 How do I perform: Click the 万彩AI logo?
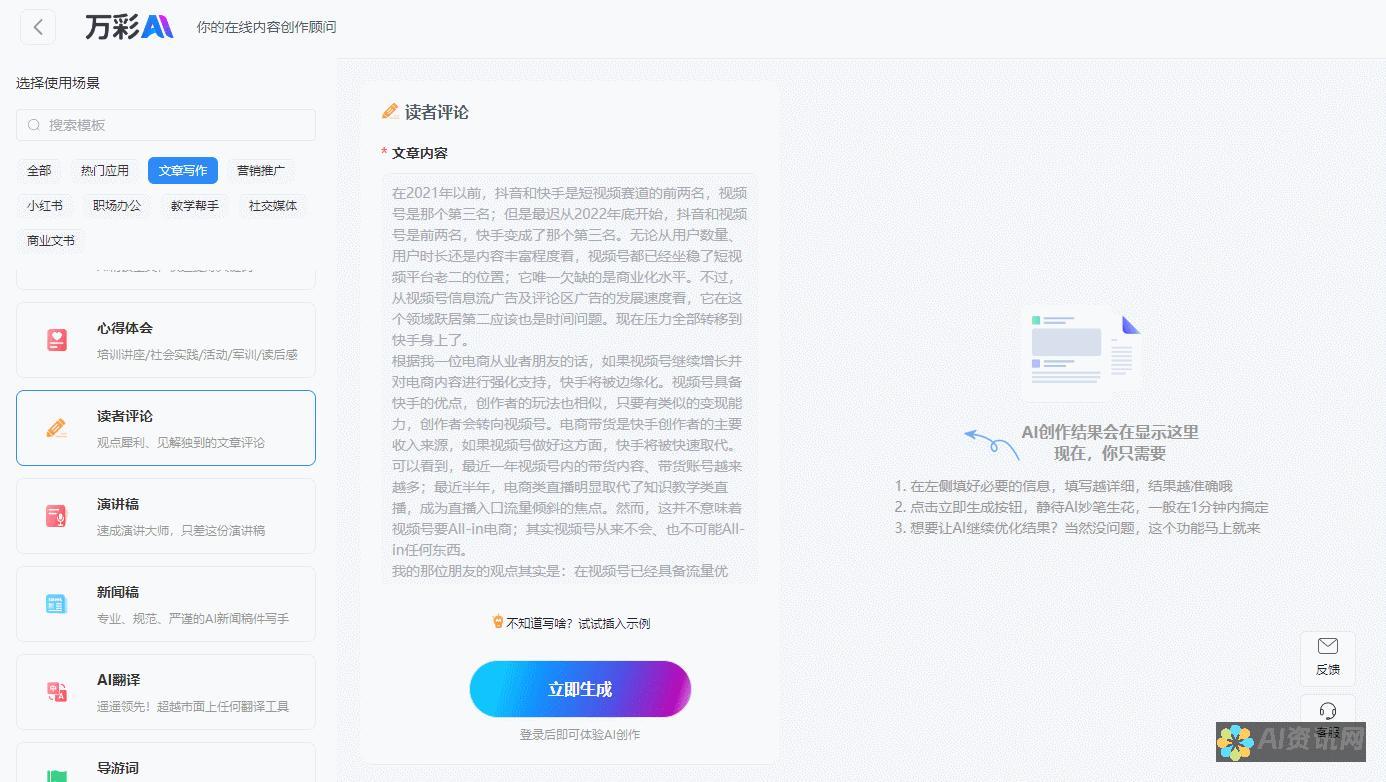pos(129,27)
